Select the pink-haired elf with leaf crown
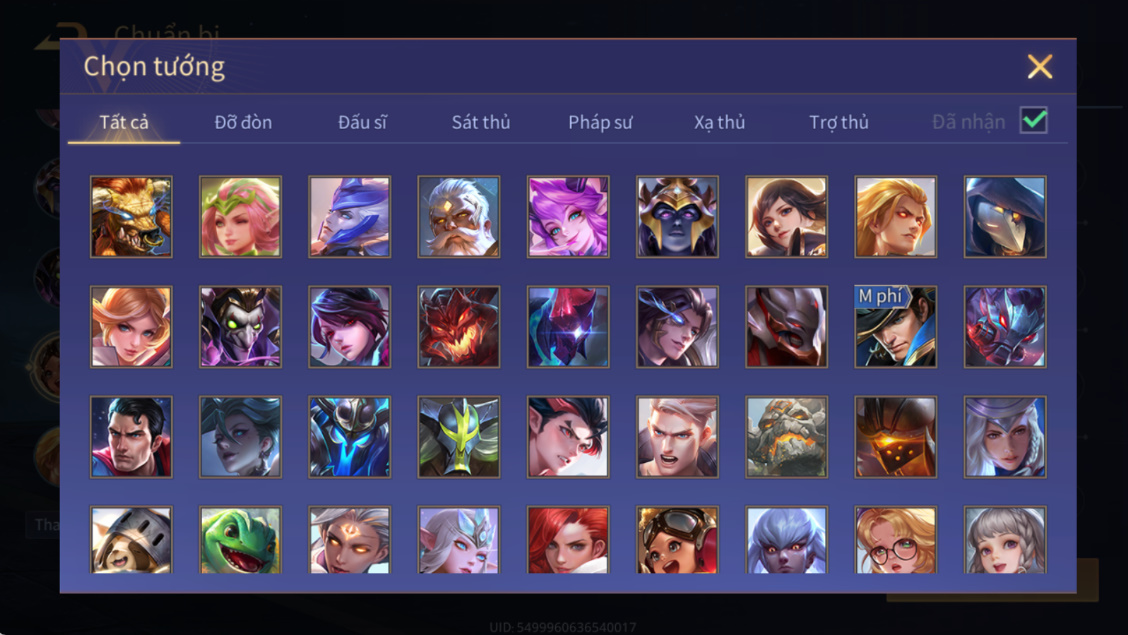Screen dimensions: 1128x635 [x=240, y=216]
